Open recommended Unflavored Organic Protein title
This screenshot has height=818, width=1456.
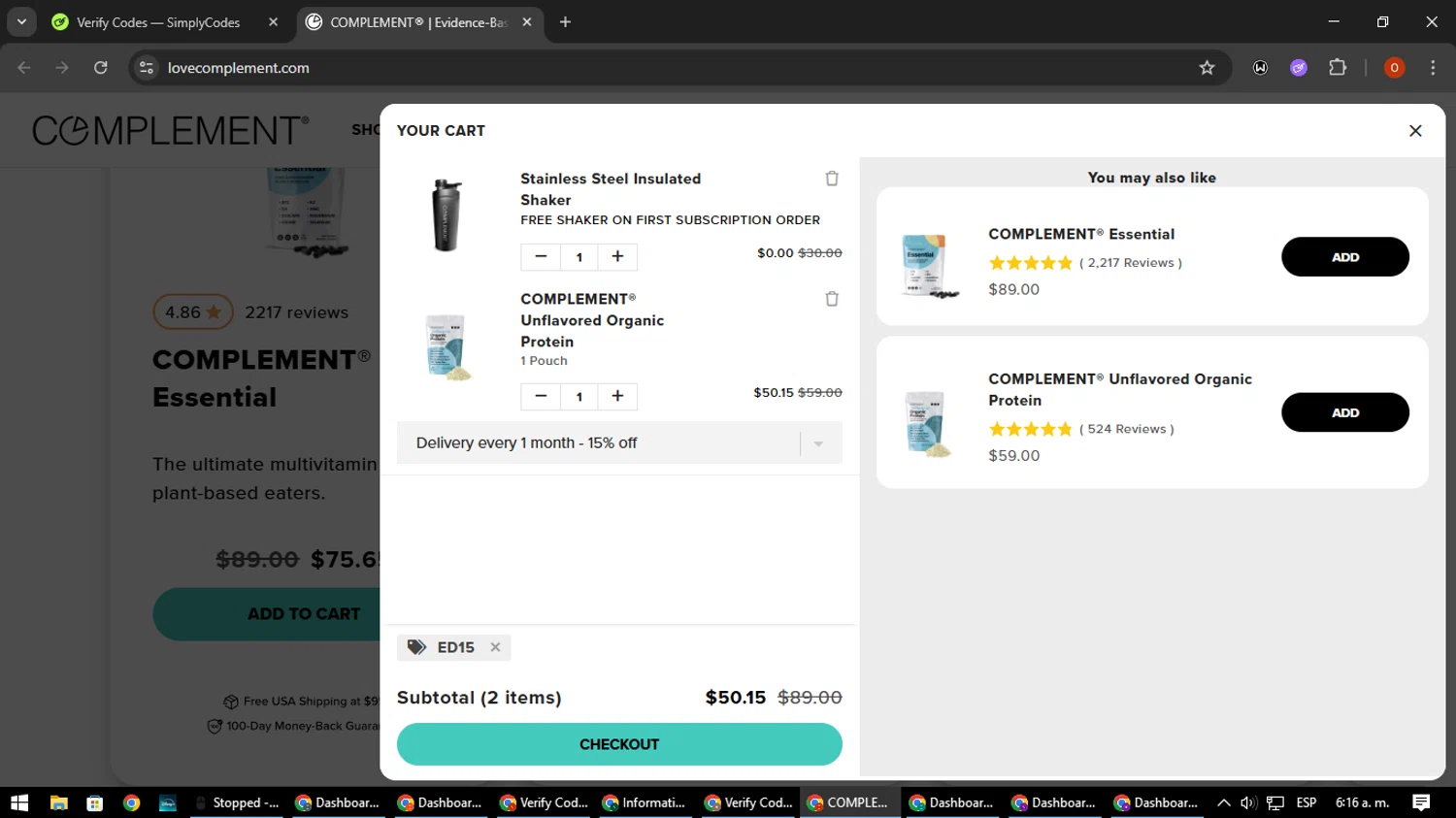[1120, 389]
